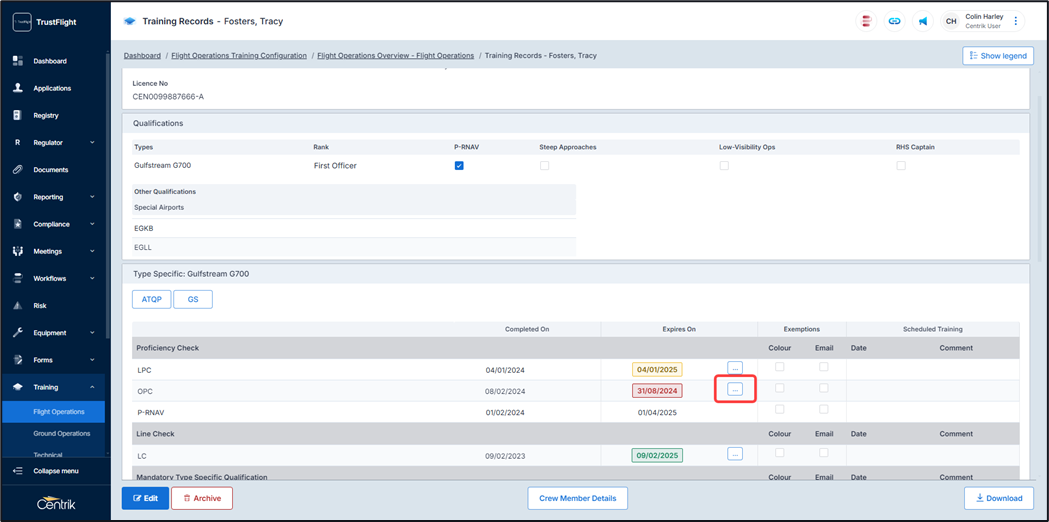Click the link chain icon in header
1049x522 pixels.
pos(894,21)
